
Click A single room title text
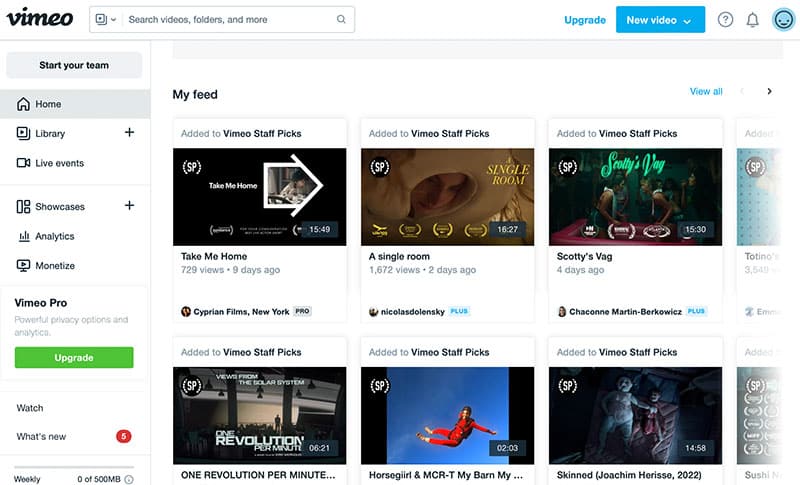399,257
